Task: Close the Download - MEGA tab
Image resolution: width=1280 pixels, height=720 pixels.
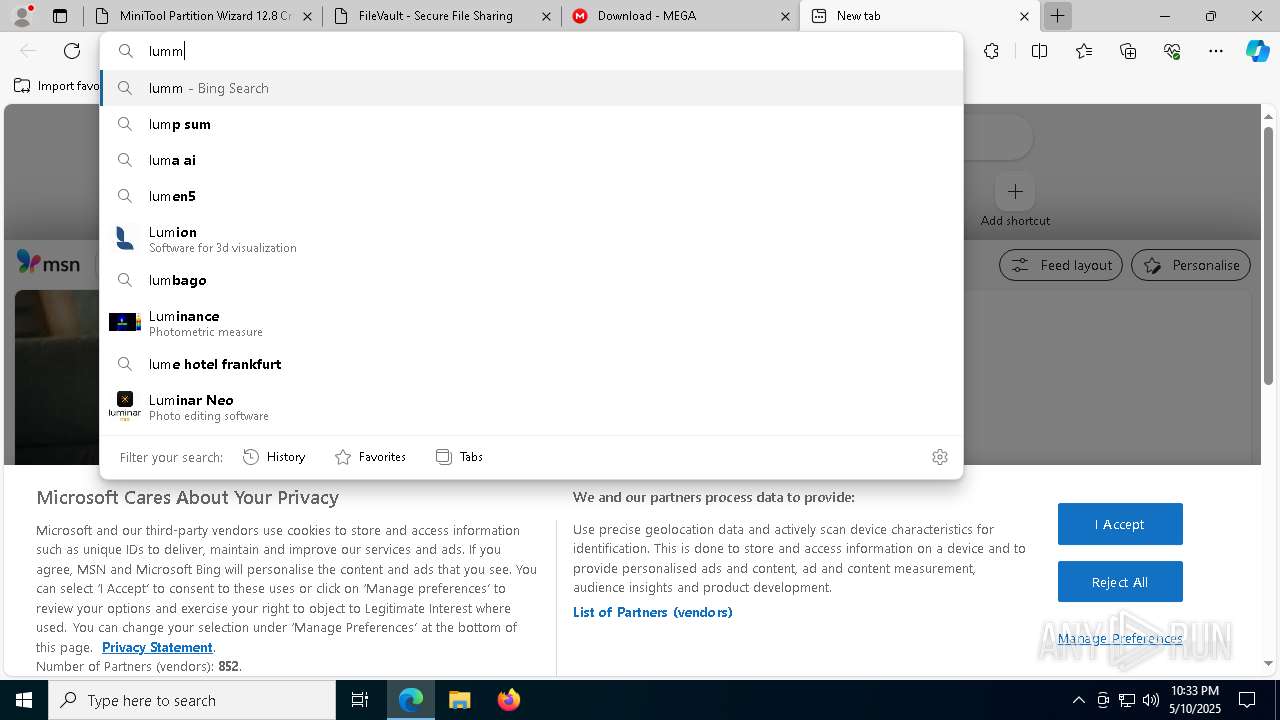Action: [785, 16]
